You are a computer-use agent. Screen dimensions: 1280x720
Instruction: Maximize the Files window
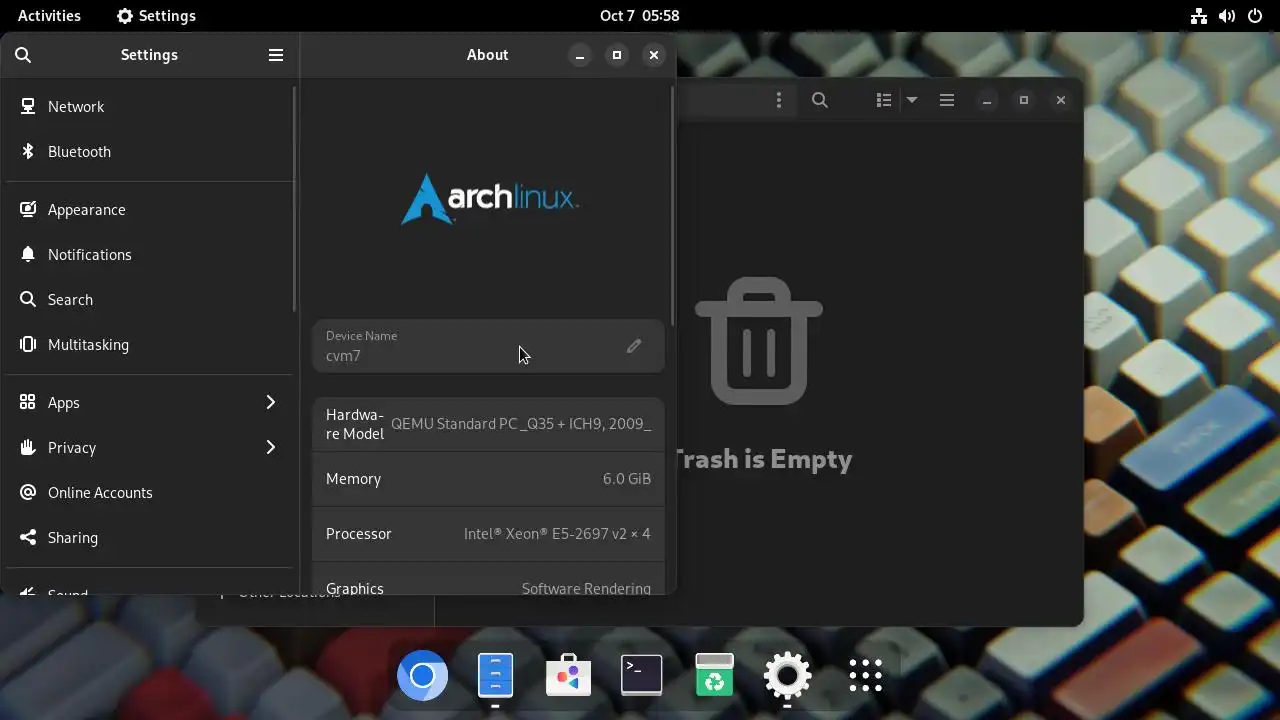[x=1024, y=100]
